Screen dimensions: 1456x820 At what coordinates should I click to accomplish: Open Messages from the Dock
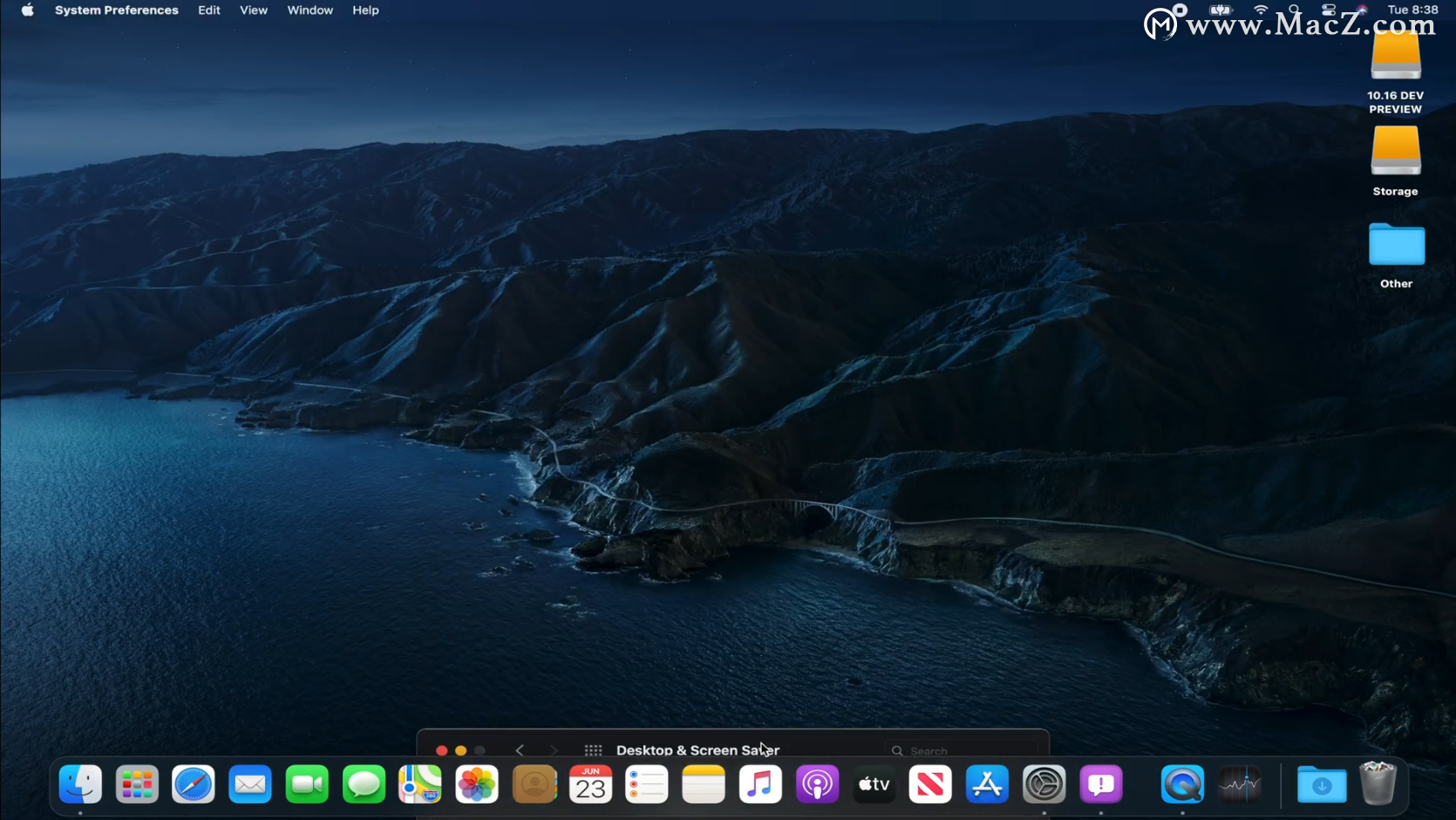[x=364, y=784]
